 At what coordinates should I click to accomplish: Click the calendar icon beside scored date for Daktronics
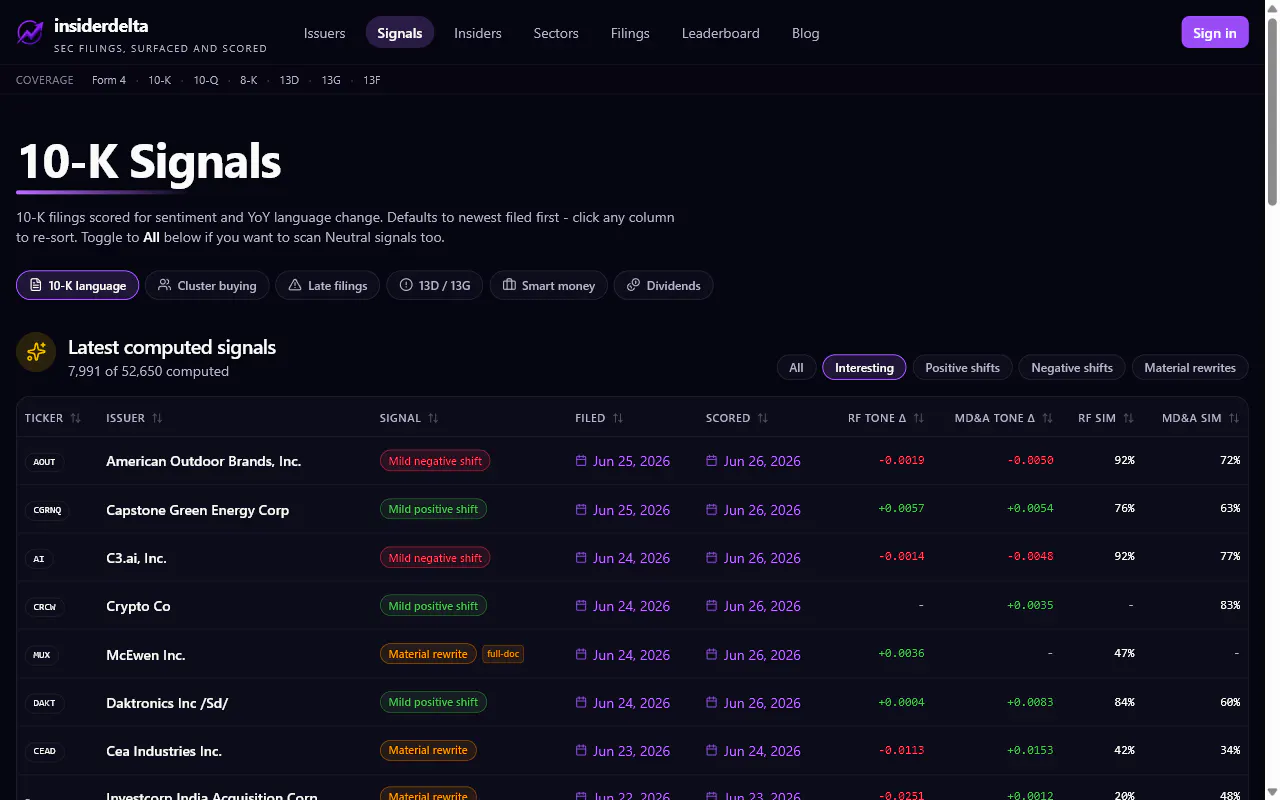coord(712,703)
